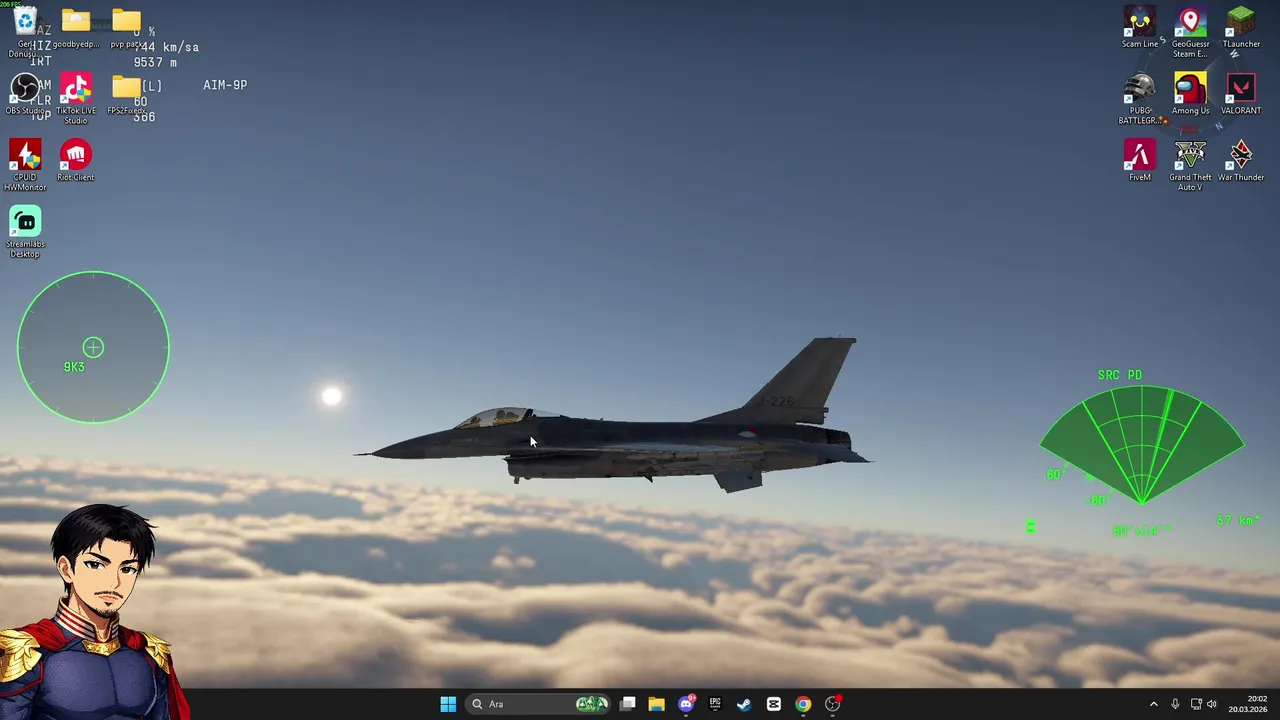The height and width of the screenshot is (720, 1280).
Task: Click the circular 9K3 target indicator
Action: (x=93, y=347)
